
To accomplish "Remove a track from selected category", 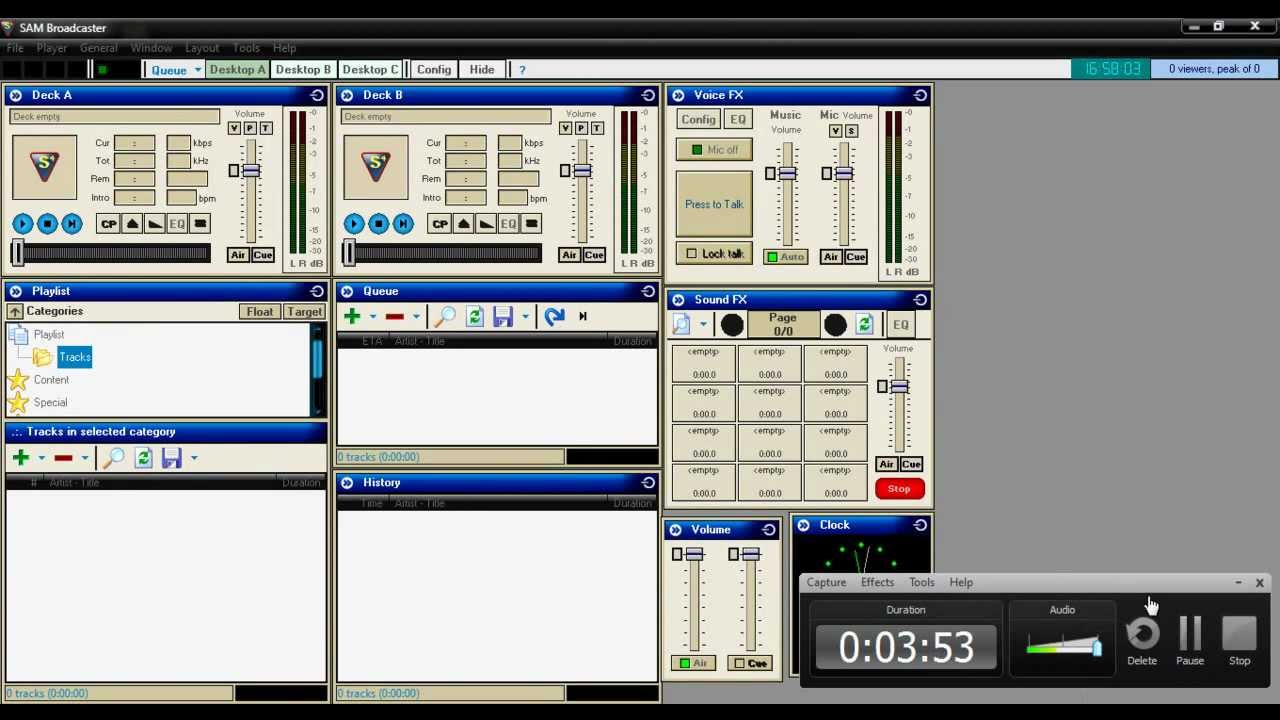I will (x=63, y=458).
